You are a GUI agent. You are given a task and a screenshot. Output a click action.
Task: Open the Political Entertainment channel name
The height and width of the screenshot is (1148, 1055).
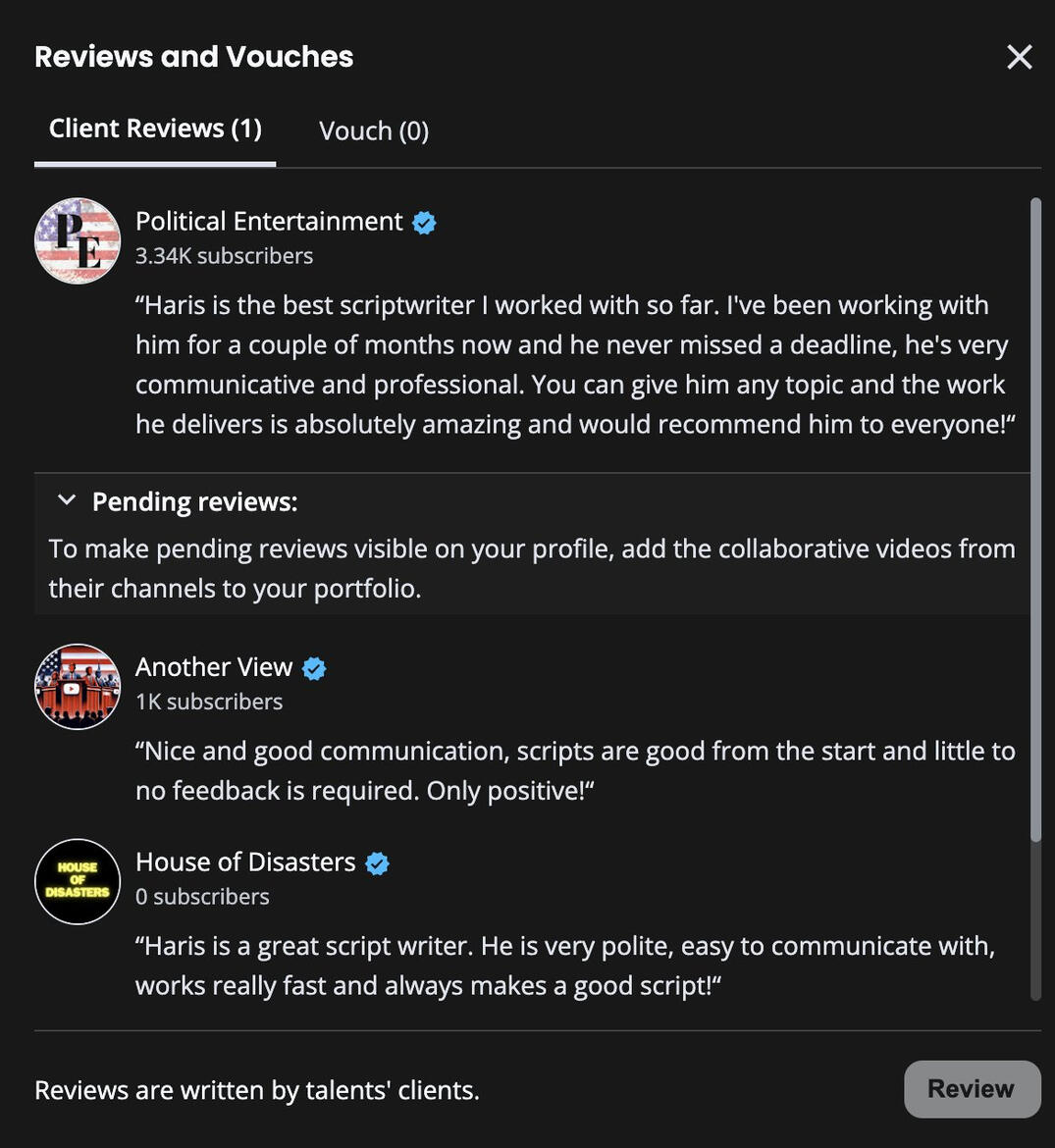269,222
